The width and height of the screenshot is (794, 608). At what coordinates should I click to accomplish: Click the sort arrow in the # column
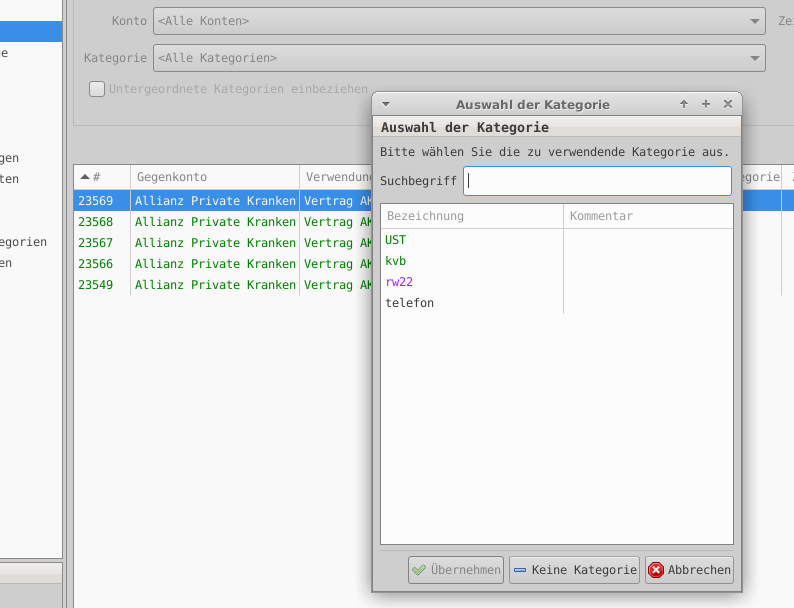pyautogui.click(x=85, y=177)
